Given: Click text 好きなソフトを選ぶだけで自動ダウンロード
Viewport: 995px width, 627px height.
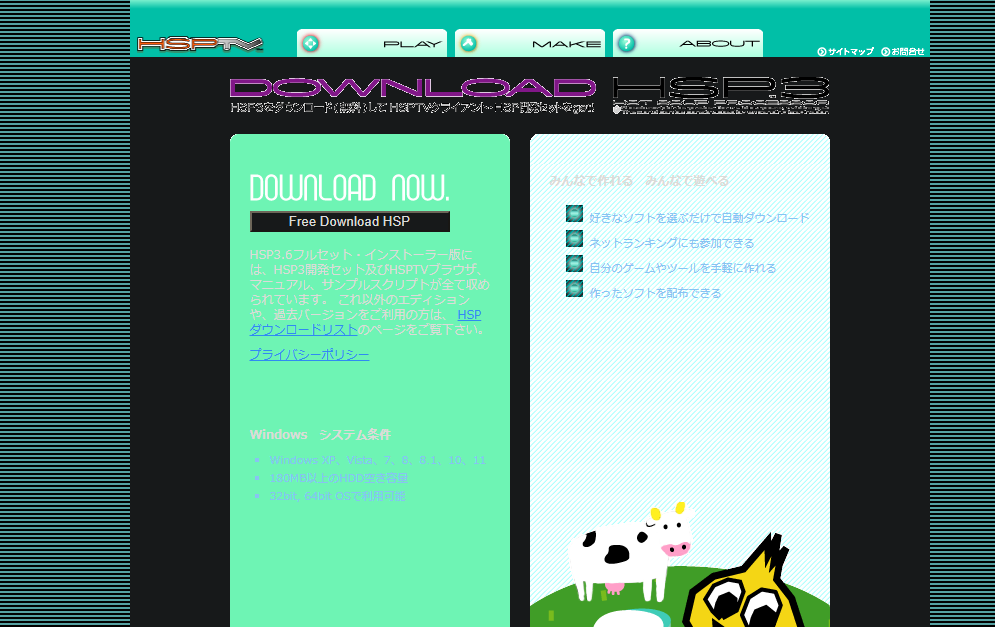Looking at the screenshot, I should (x=699, y=218).
